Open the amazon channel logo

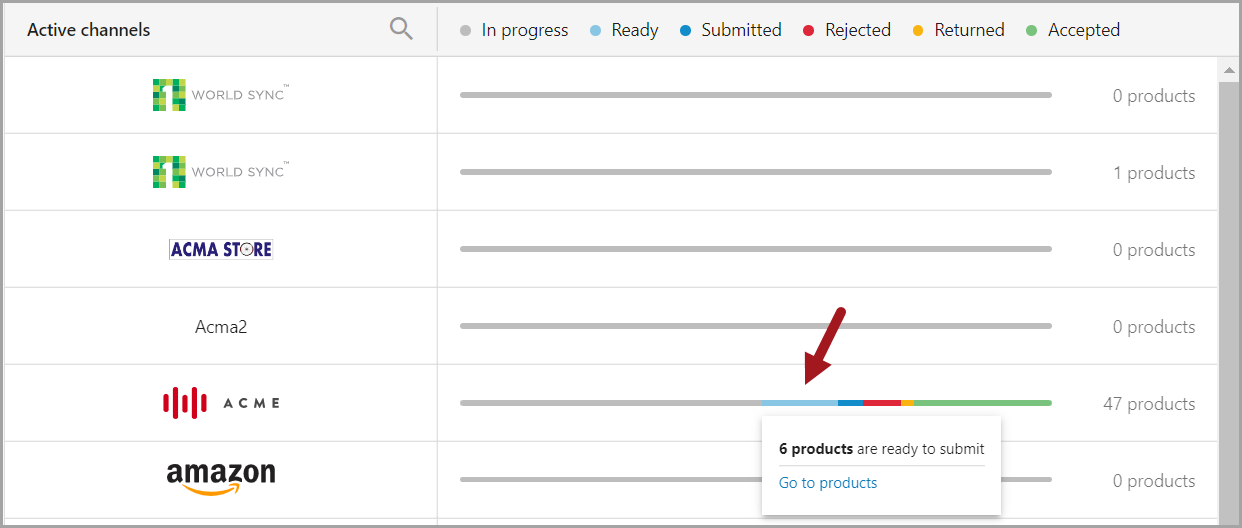[221, 478]
